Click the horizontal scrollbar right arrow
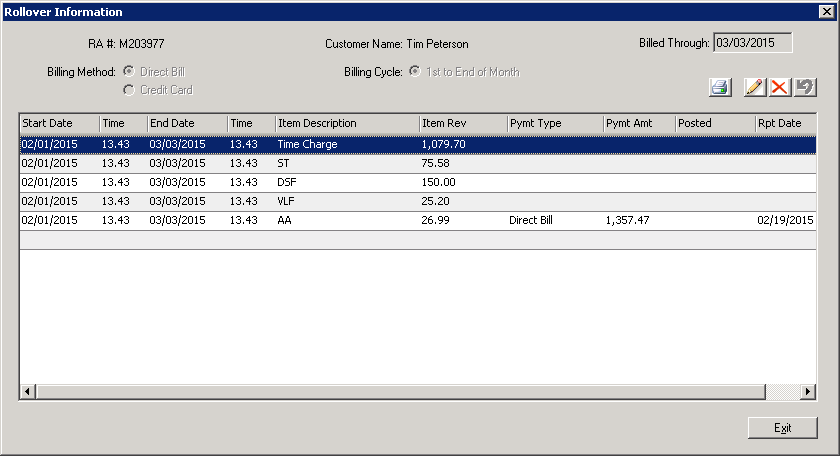 [808, 392]
